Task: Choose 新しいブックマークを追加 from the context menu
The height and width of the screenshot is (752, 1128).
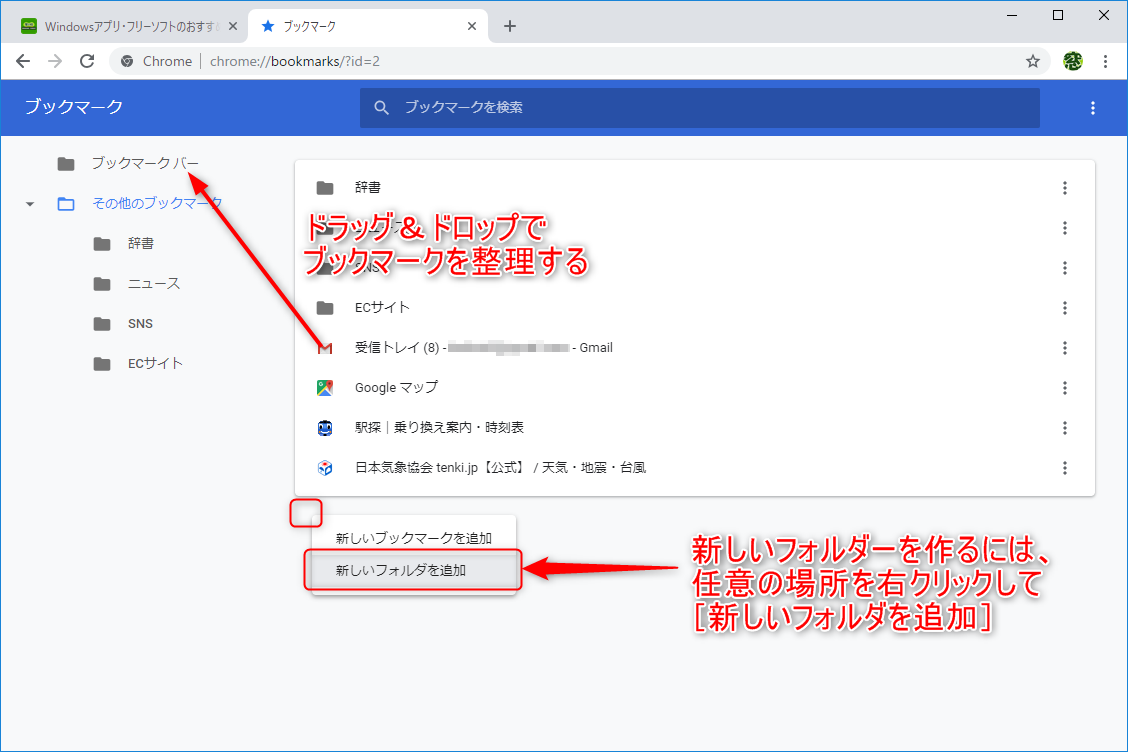Action: point(414,537)
